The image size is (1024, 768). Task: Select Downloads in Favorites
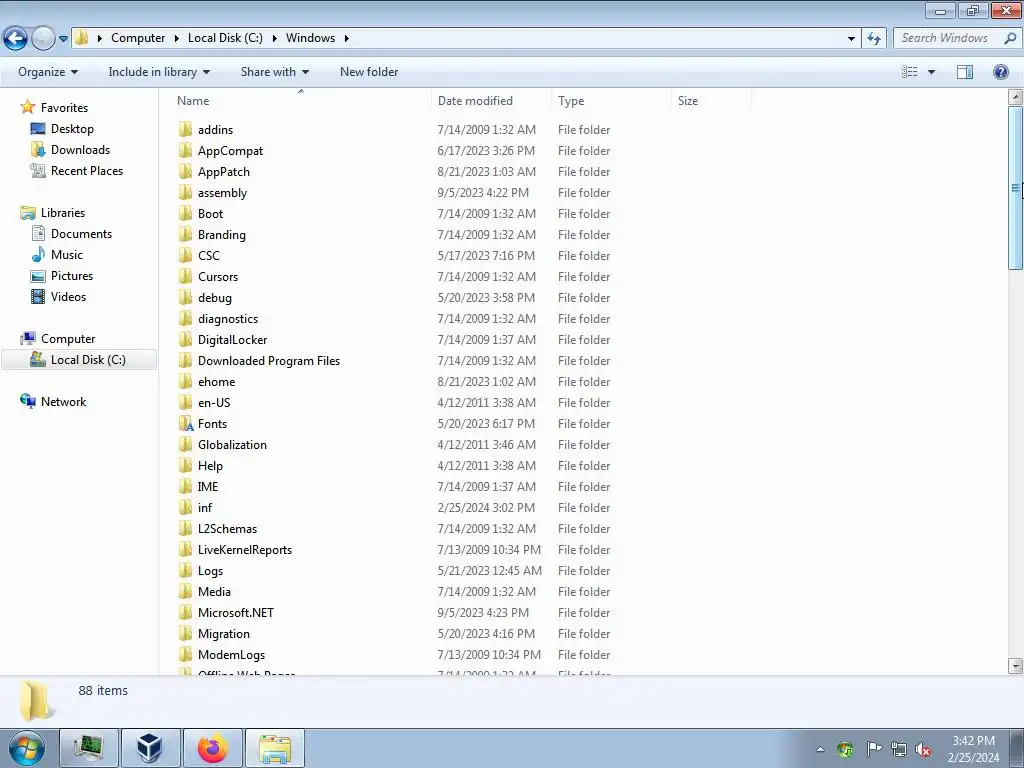(80, 150)
